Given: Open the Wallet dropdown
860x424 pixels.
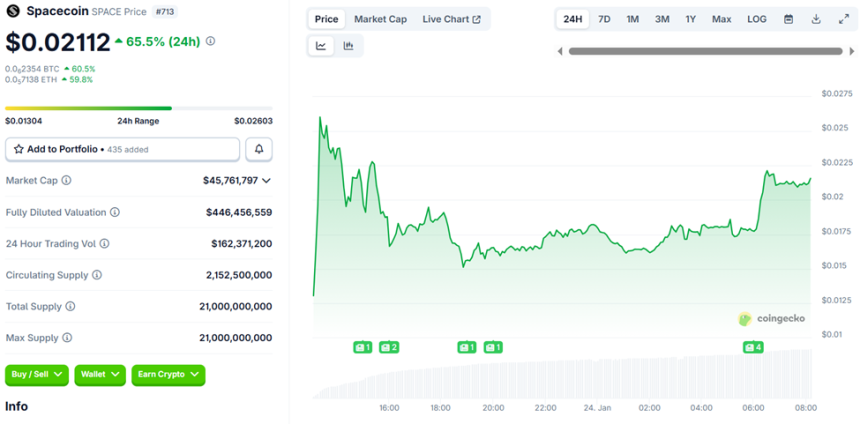Looking at the screenshot, I should [100, 375].
